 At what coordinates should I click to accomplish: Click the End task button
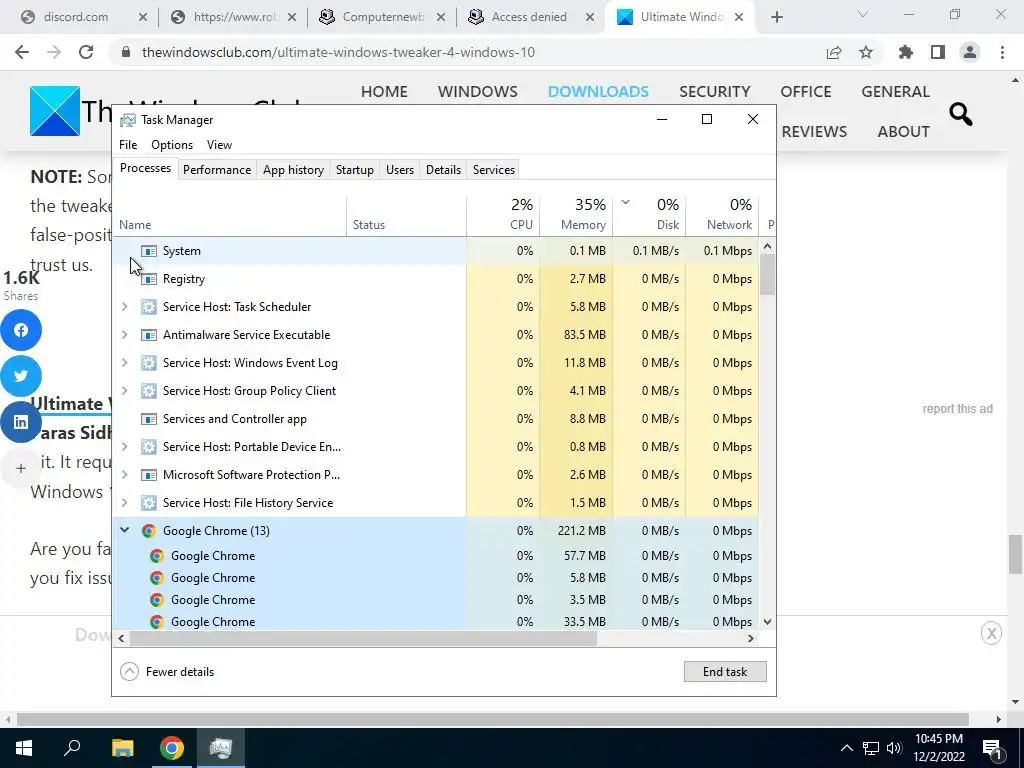pyautogui.click(x=725, y=672)
